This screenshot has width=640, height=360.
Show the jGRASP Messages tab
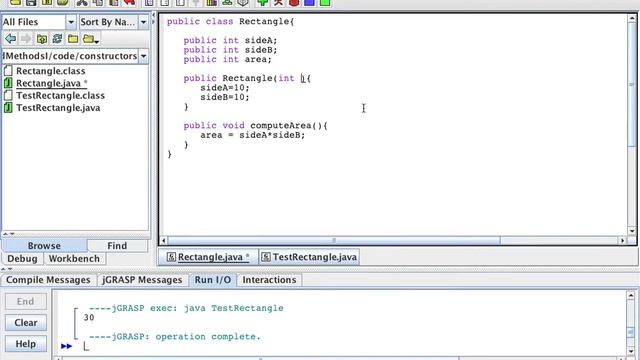click(142, 280)
